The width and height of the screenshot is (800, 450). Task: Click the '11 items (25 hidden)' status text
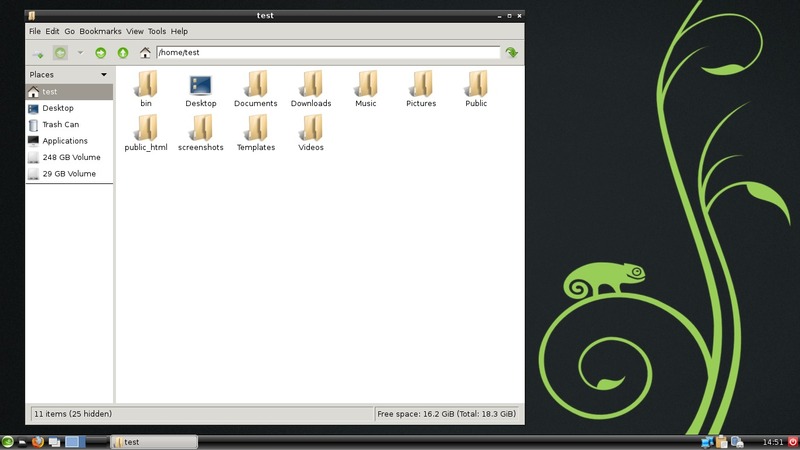(73, 414)
